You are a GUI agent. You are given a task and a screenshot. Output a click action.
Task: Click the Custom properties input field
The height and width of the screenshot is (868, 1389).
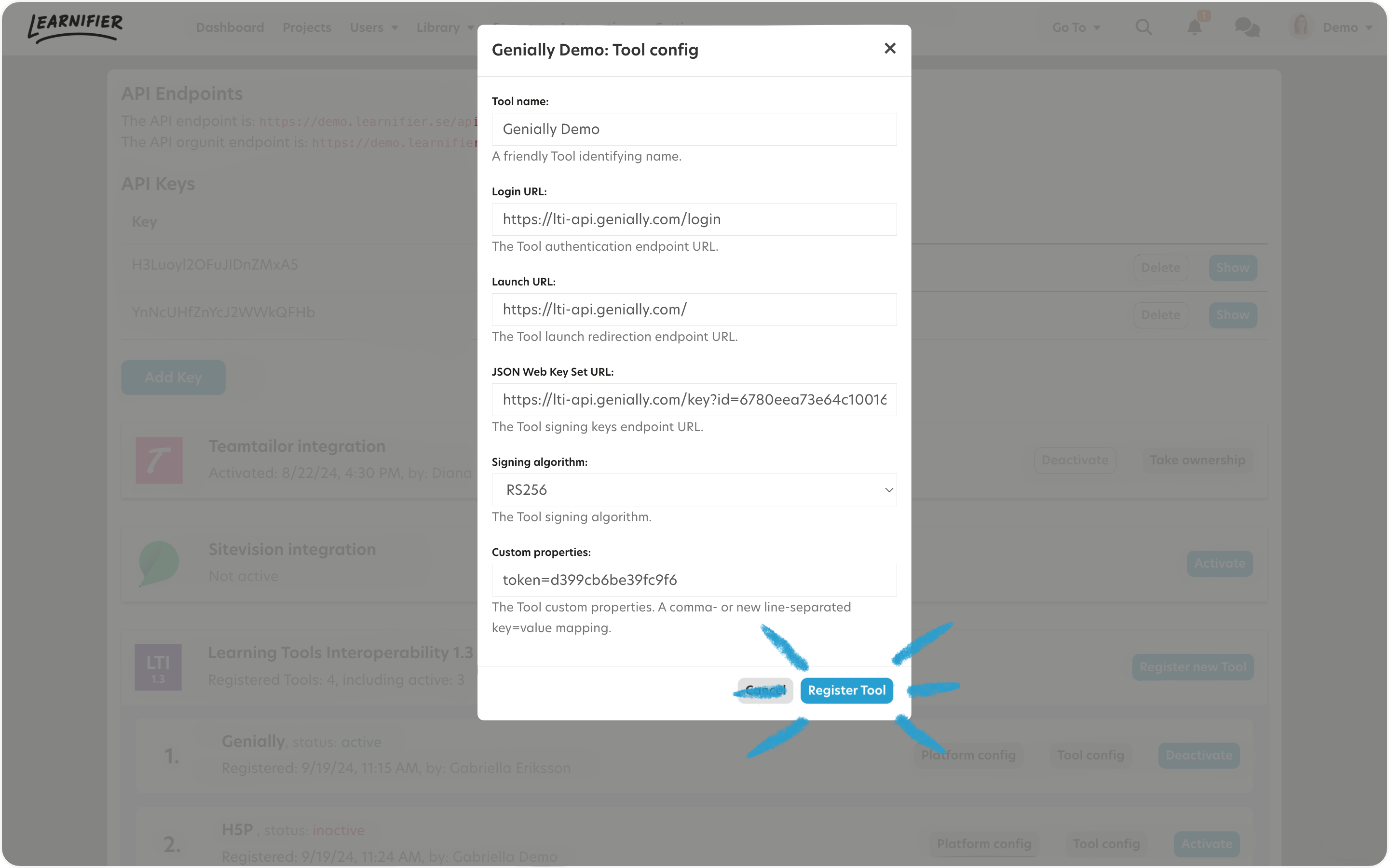coord(694,579)
